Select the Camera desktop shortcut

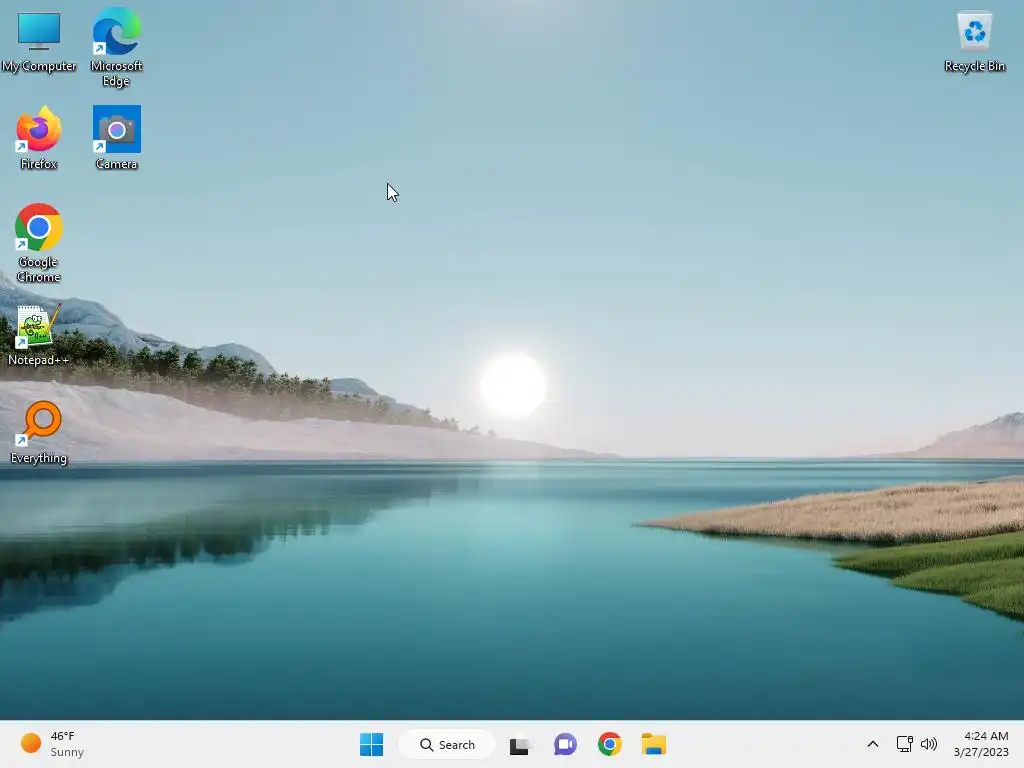[x=116, y=138]
